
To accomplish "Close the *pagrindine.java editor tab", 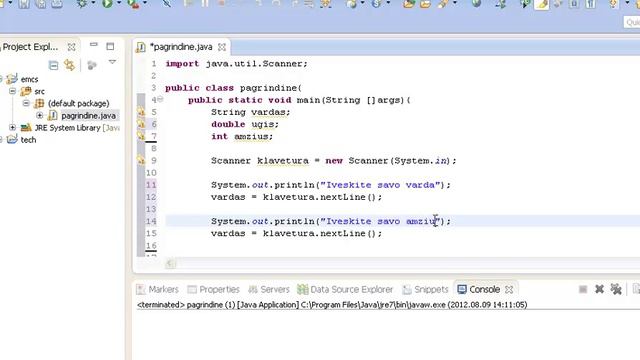I will click(x=222, y=47).
